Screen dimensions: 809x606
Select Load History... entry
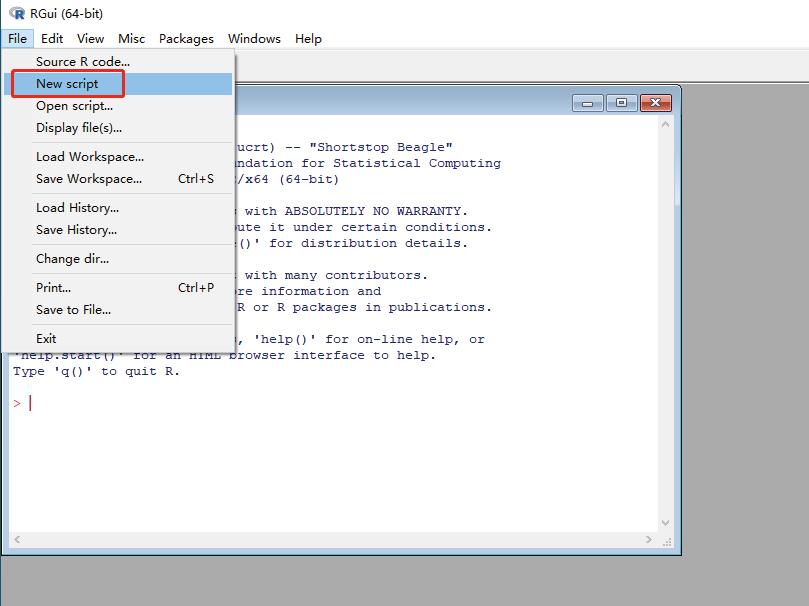77,208
